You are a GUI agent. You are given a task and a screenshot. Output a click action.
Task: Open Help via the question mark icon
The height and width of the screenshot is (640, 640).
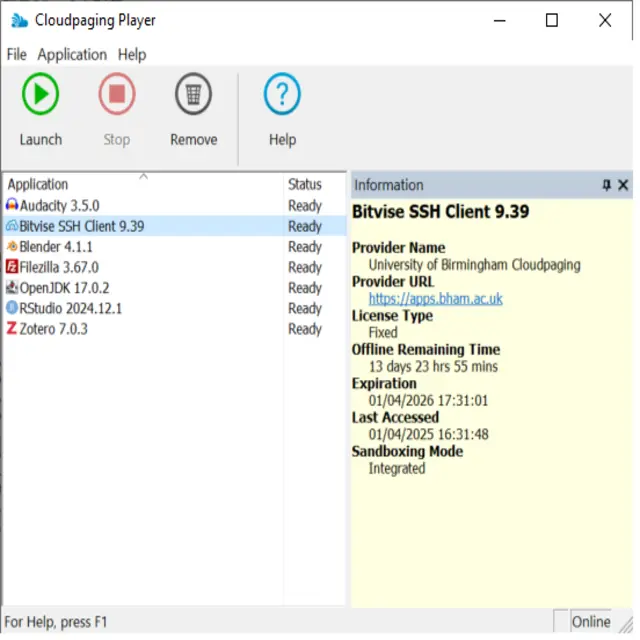[282, 94]
